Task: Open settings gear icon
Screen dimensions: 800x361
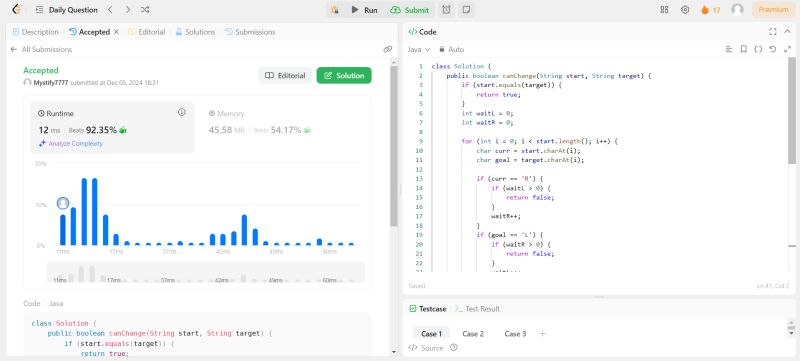Action: point(685,10)
